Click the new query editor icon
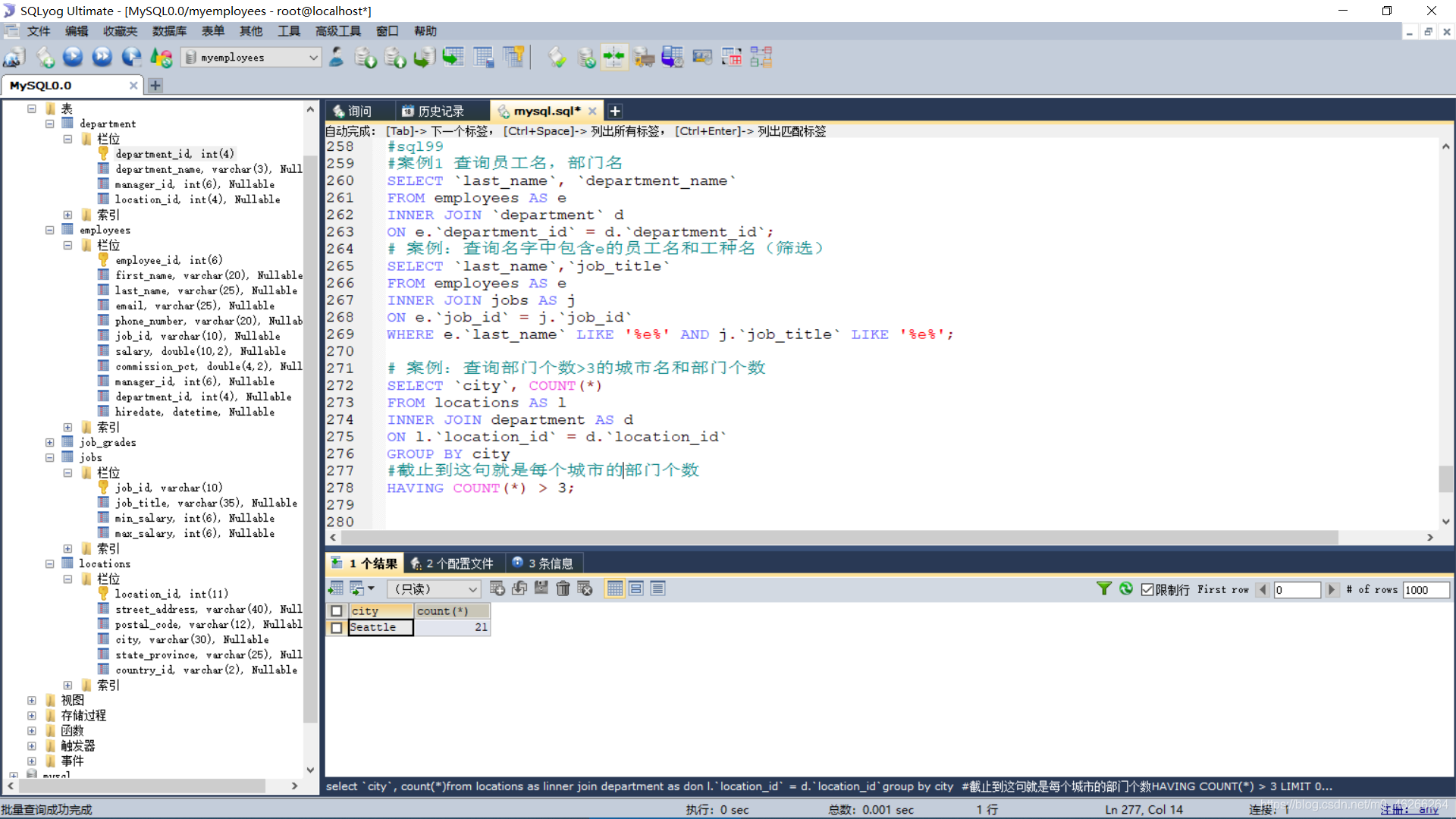1456x819 pixels. click(x=45, y=57)
